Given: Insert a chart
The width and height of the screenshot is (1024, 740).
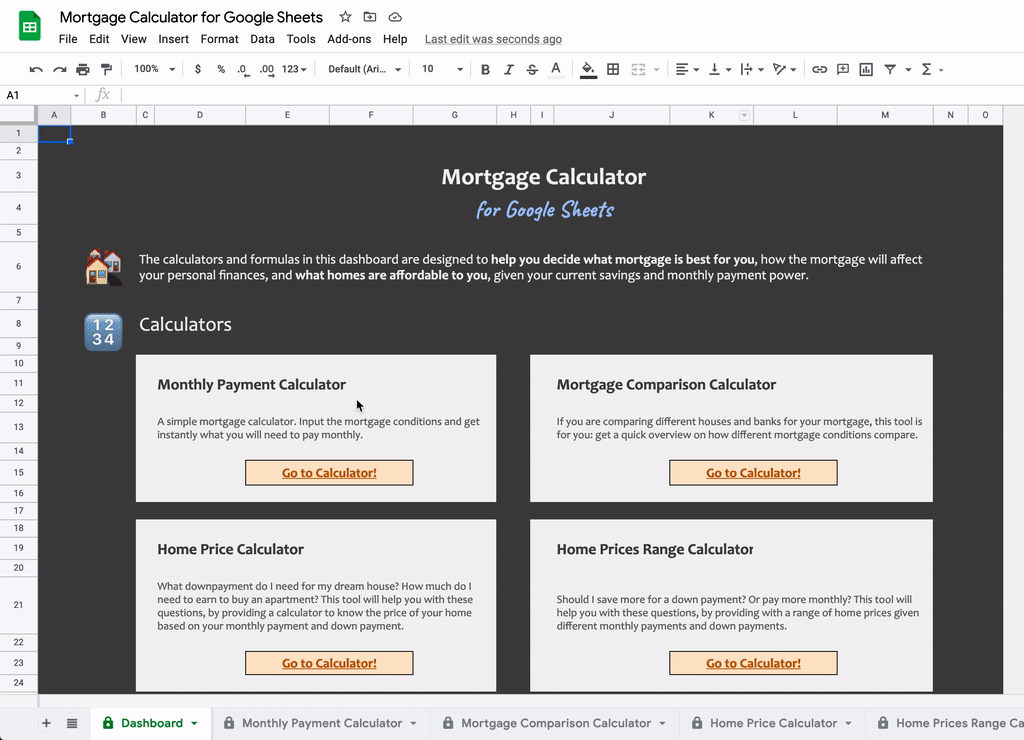Looking at the screenshot, I should 867,69.
